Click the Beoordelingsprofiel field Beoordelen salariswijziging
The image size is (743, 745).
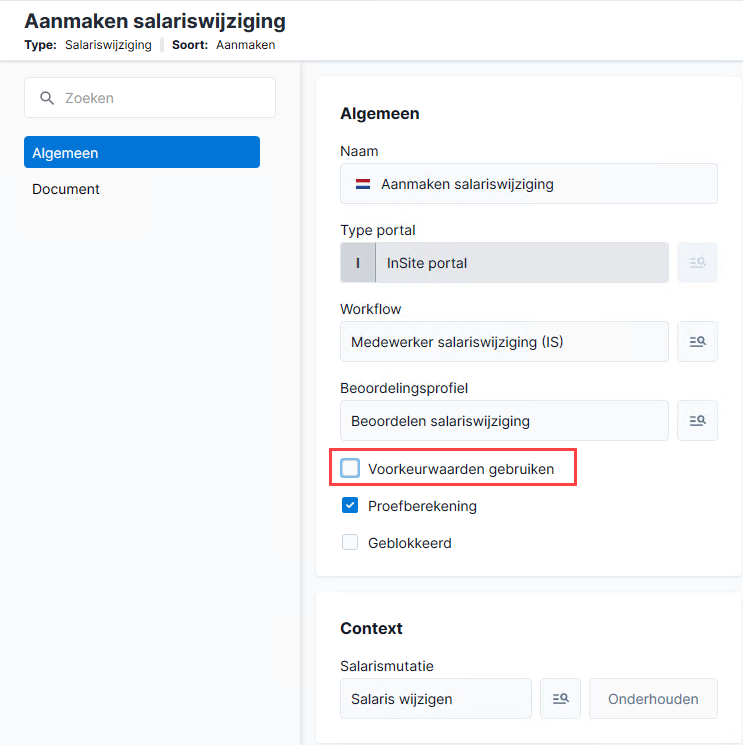505,420
